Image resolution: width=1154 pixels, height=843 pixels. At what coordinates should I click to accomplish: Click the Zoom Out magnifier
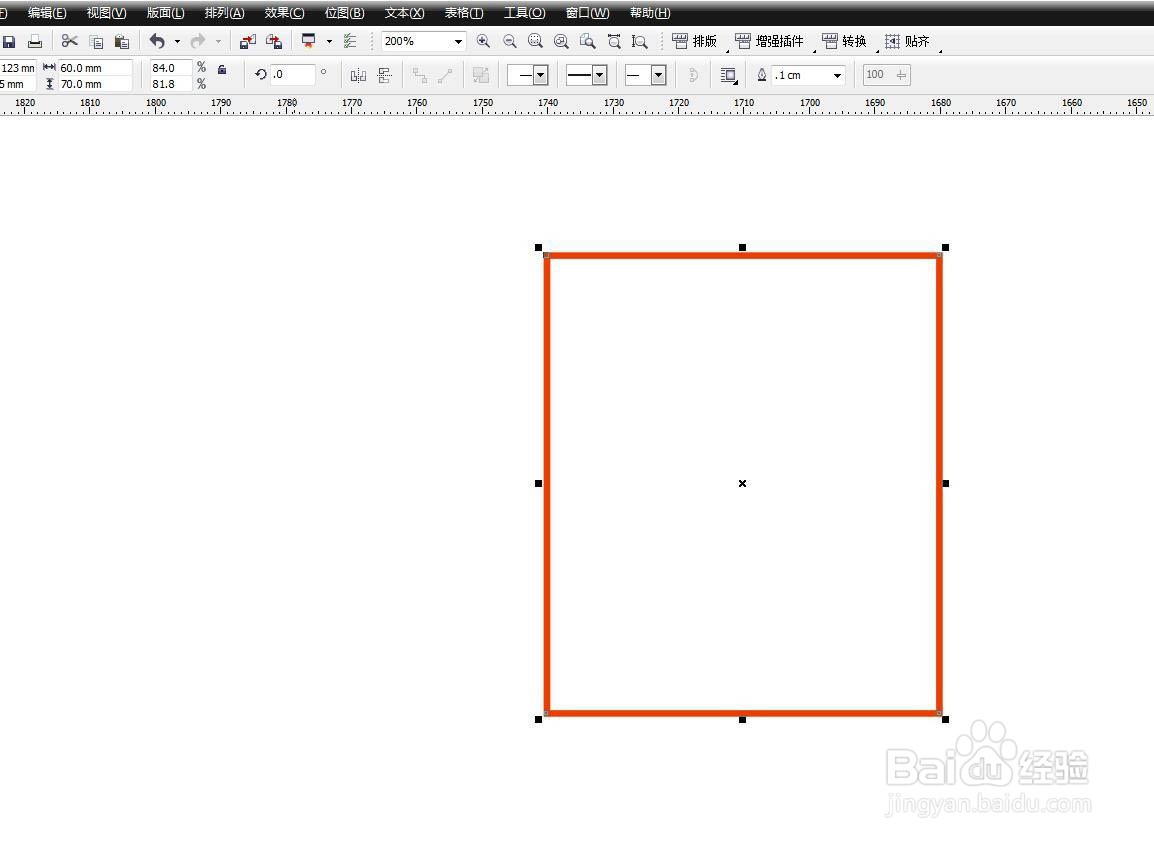pyautogui.click(x=509, y=41)
